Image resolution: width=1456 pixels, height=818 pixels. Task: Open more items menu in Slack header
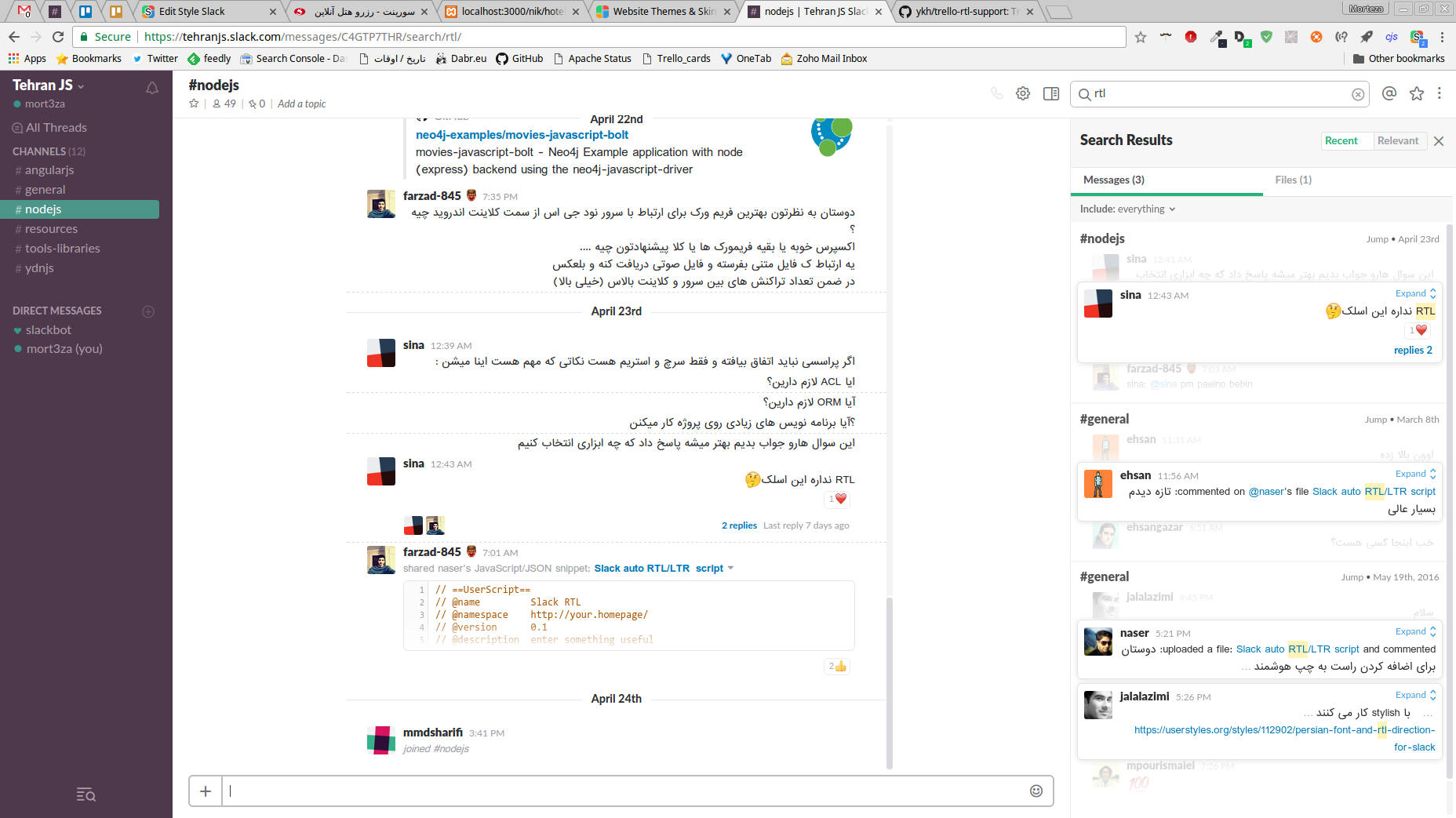click(x=1440, y=93)
